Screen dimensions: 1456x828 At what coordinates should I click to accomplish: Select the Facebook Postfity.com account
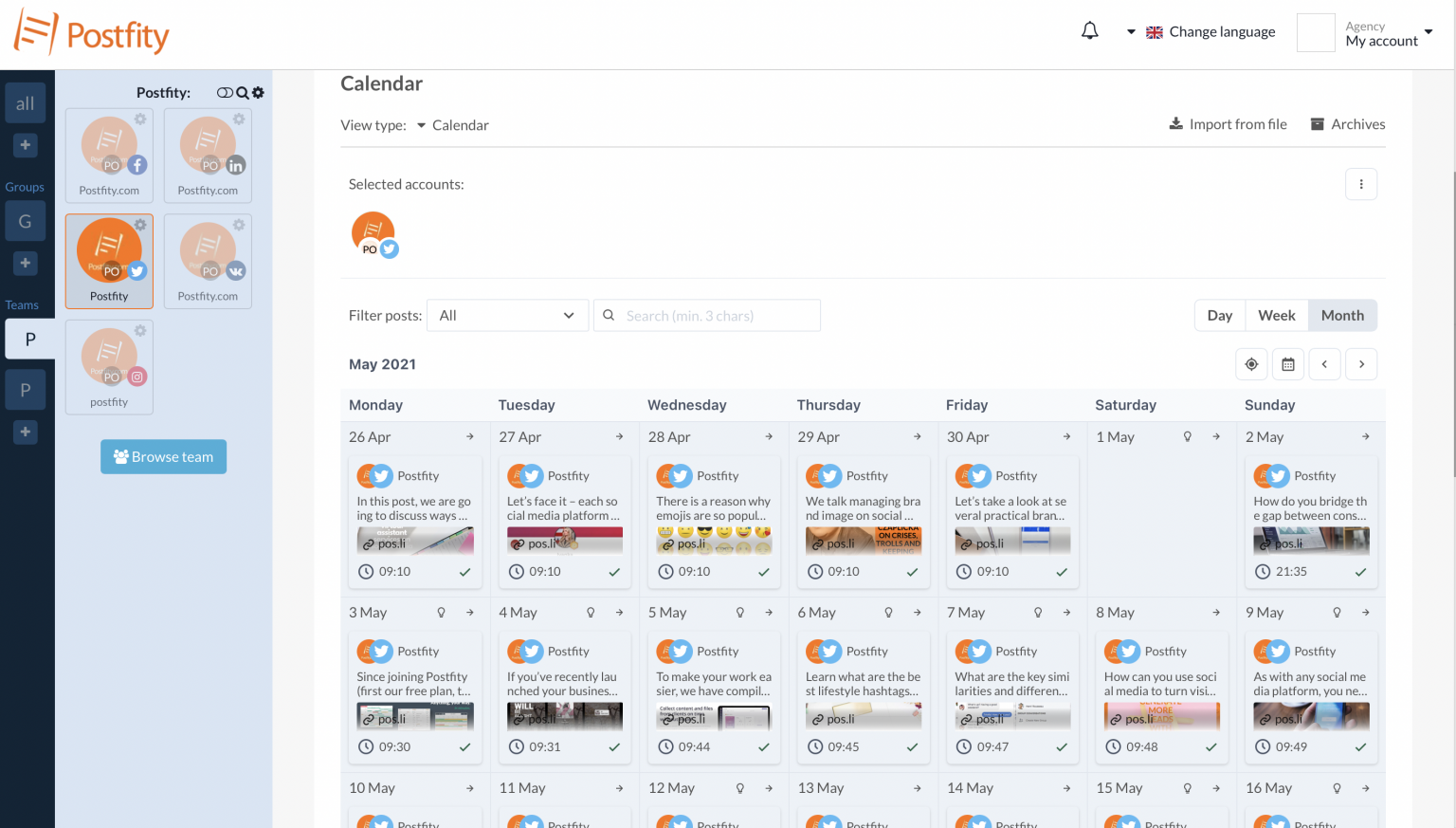109,155
